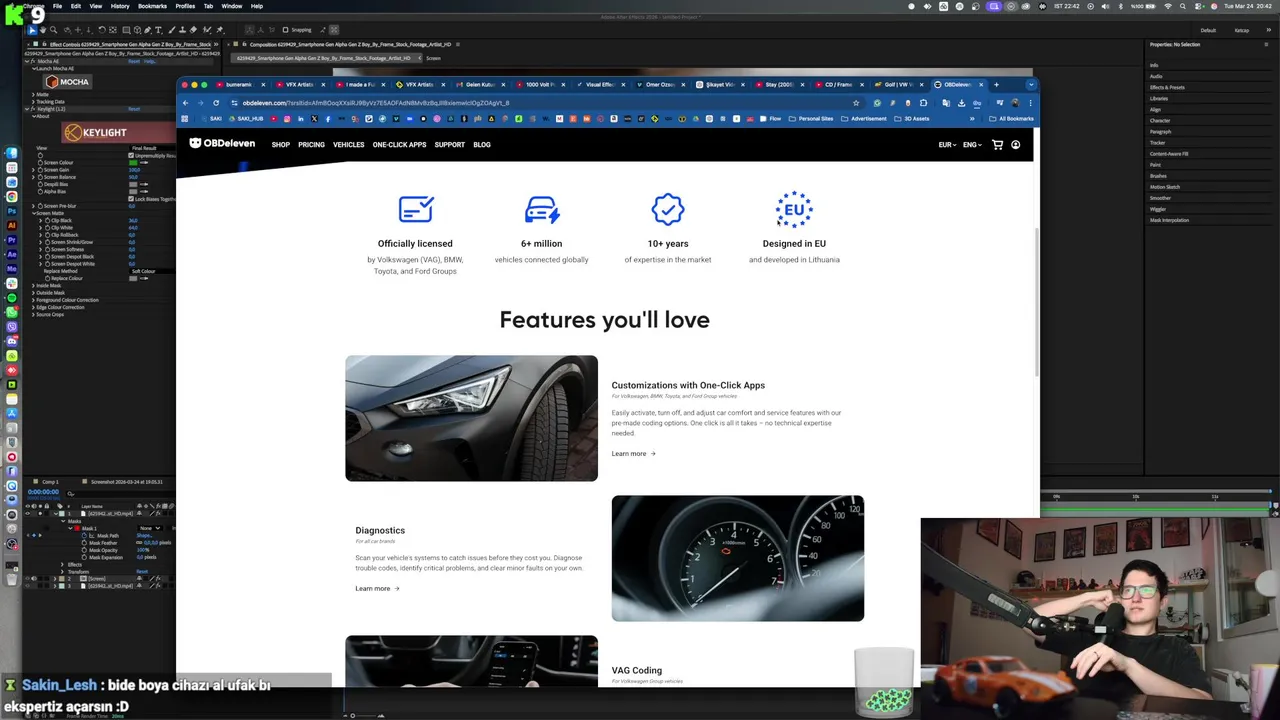This screenshot has width=1280, height=720.
Task: Toggle Mask Feather stopwatch in timeline
Action: click(x=84, y=543)
